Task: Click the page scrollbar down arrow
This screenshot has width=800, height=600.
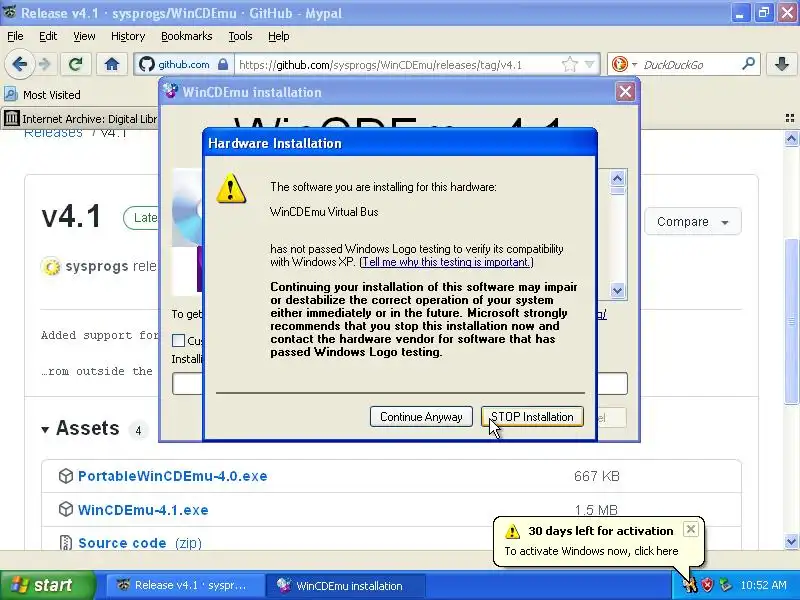Action: pos(791,541)
